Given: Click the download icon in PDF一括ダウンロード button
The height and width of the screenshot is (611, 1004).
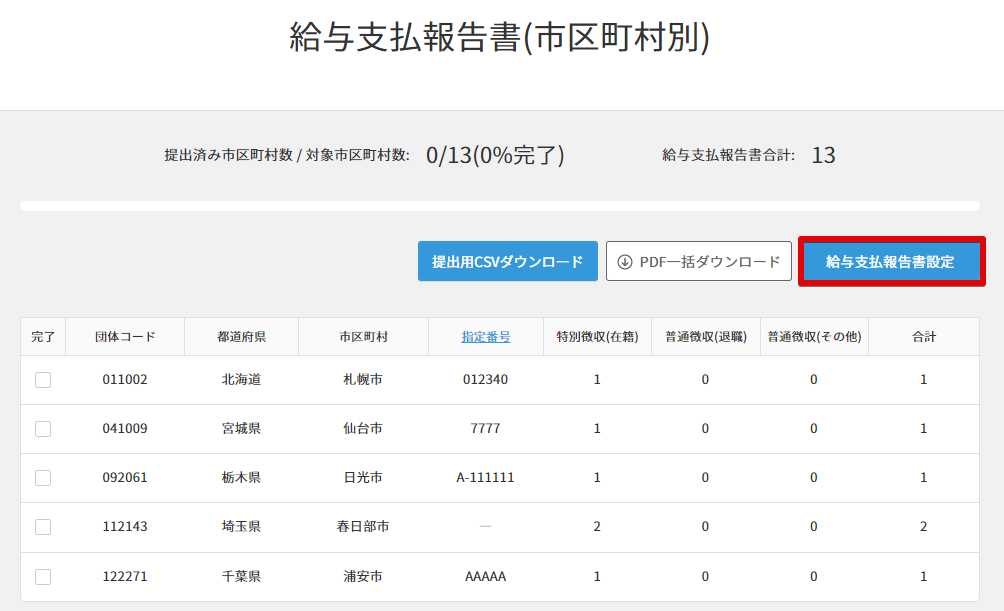Looking at the screenshot, I should pyautogui.click(x=625, y=262).
